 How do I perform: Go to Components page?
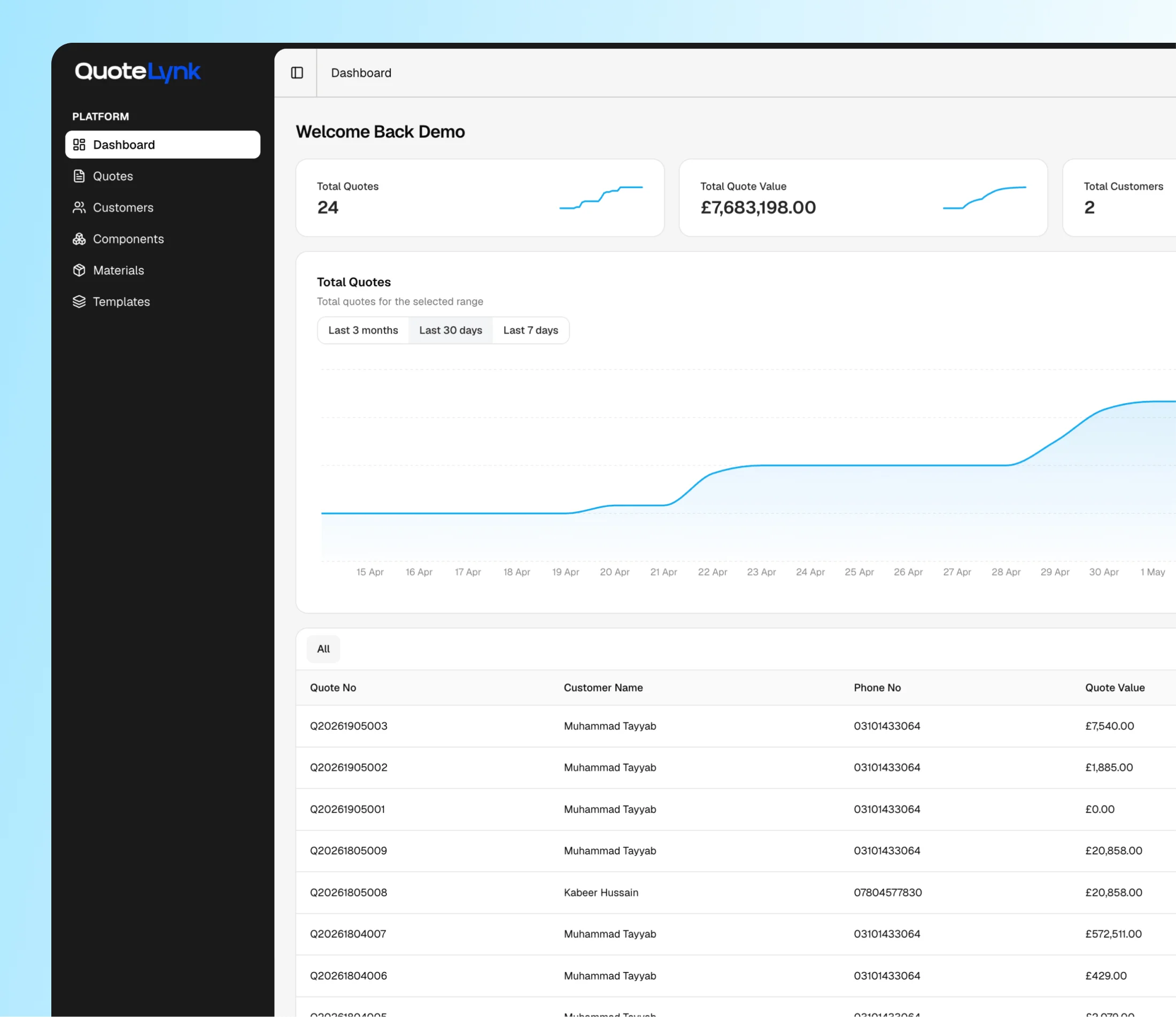pyautogui.click(x=163, y=239)
